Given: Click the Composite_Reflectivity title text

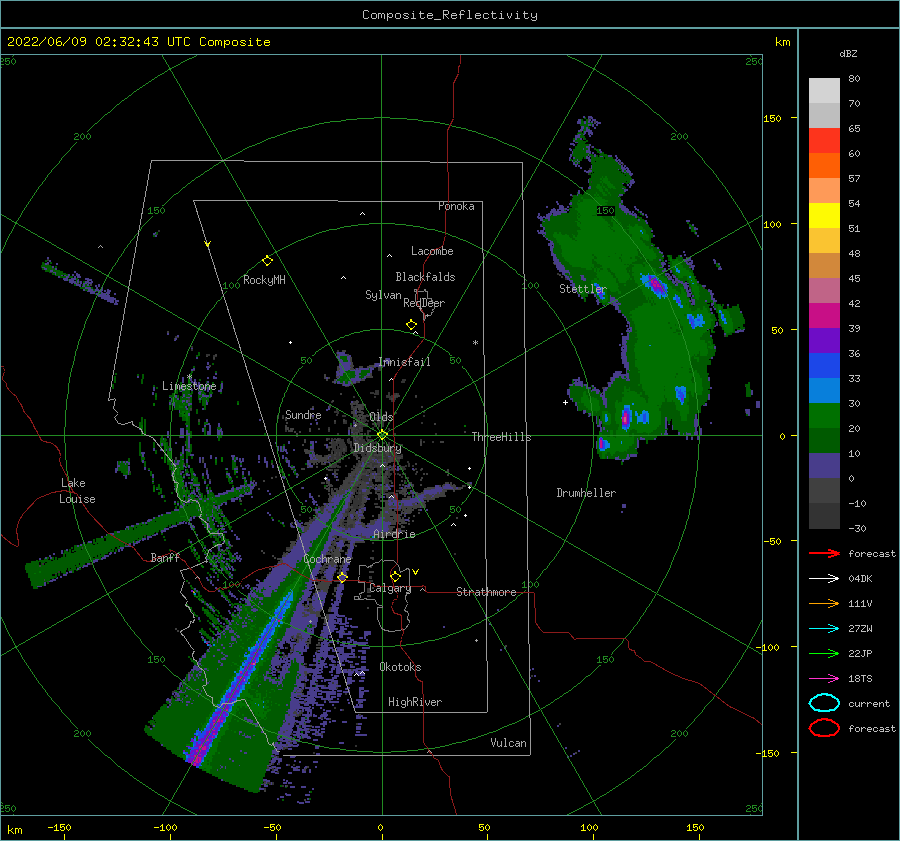Looking at the screenshot, I should tap(450, 15).
